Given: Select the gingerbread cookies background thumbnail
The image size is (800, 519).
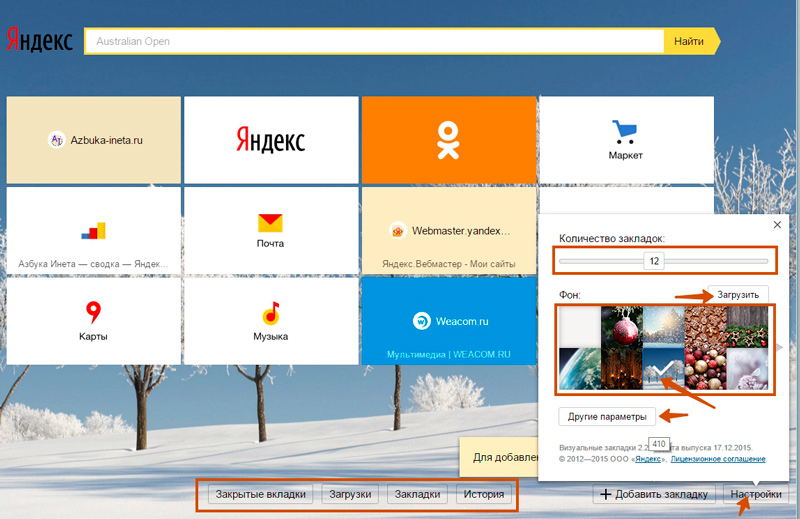Looking at the screenshot, I should 706,327.
